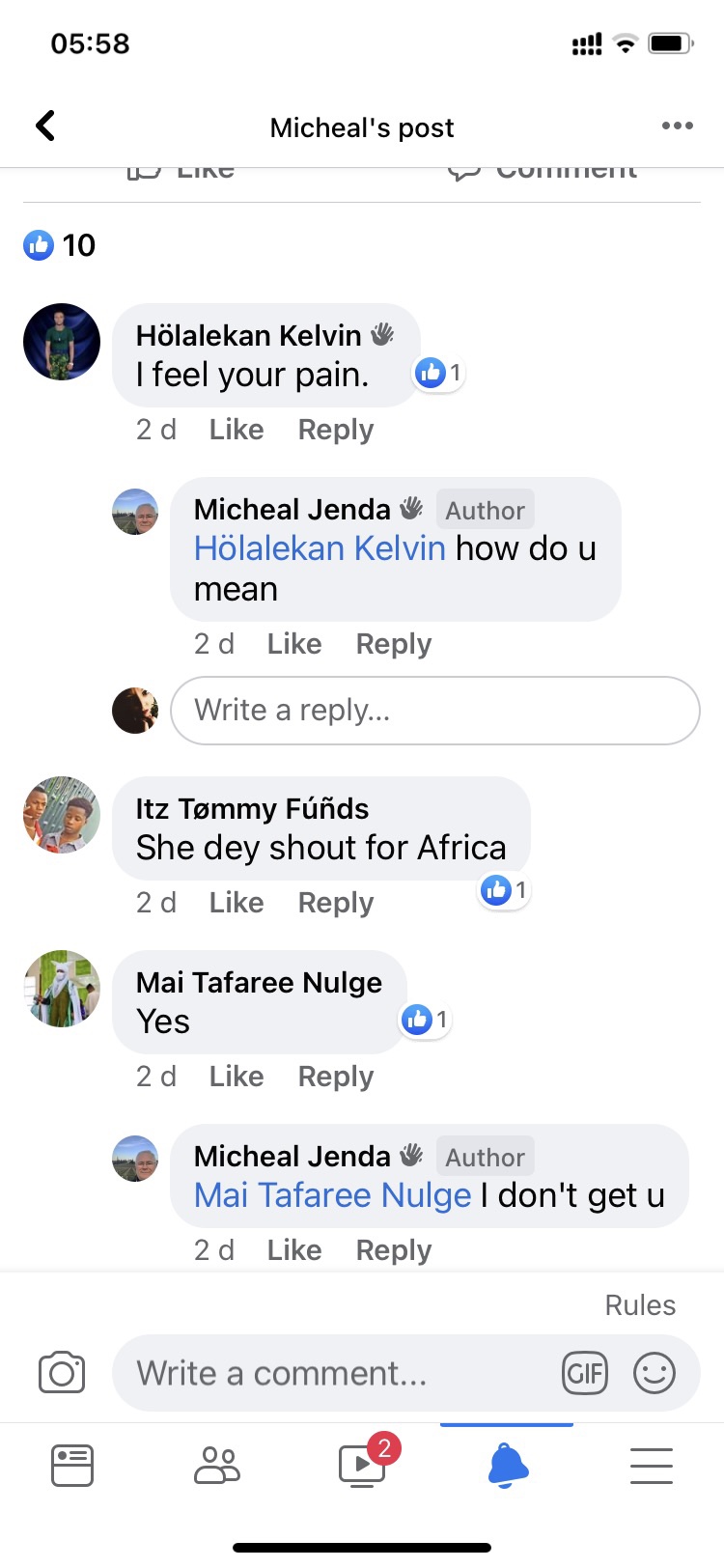
Task: Open the Watch video tab with badge
Action: point(363,1464)
